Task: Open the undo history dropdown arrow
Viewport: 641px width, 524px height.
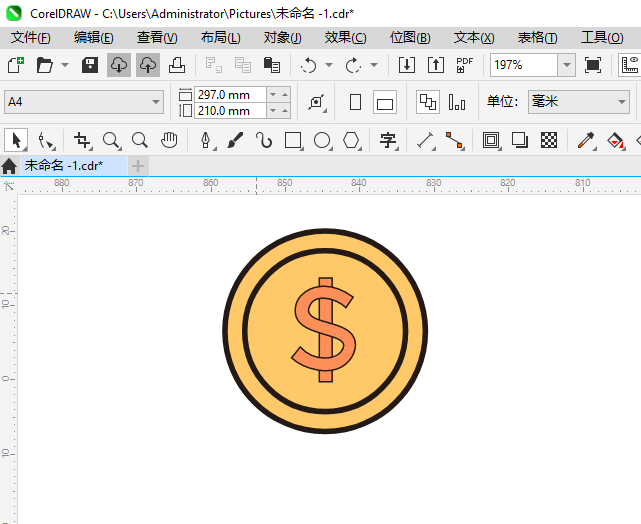Action: 329,65
